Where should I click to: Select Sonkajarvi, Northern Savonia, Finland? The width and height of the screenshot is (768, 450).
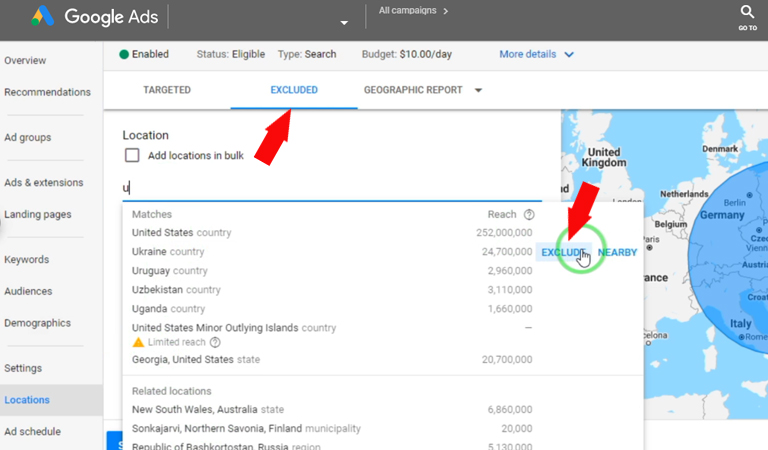point(332,428)
